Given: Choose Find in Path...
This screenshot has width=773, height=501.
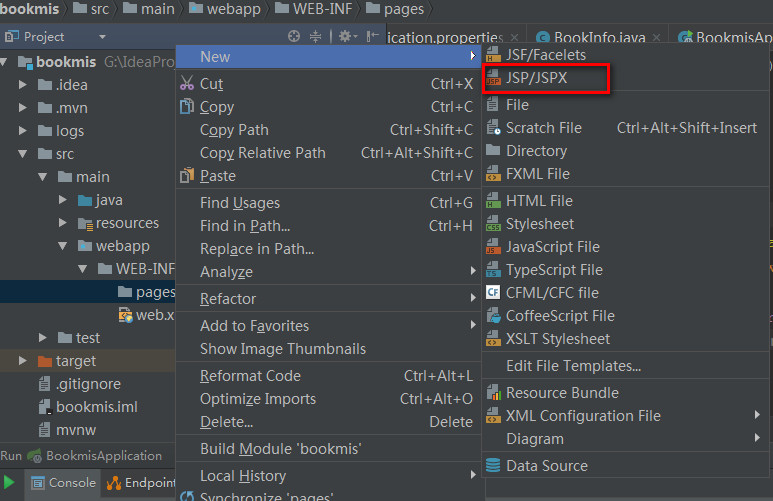Looking at the screenshot, I should tap(245, 226).
